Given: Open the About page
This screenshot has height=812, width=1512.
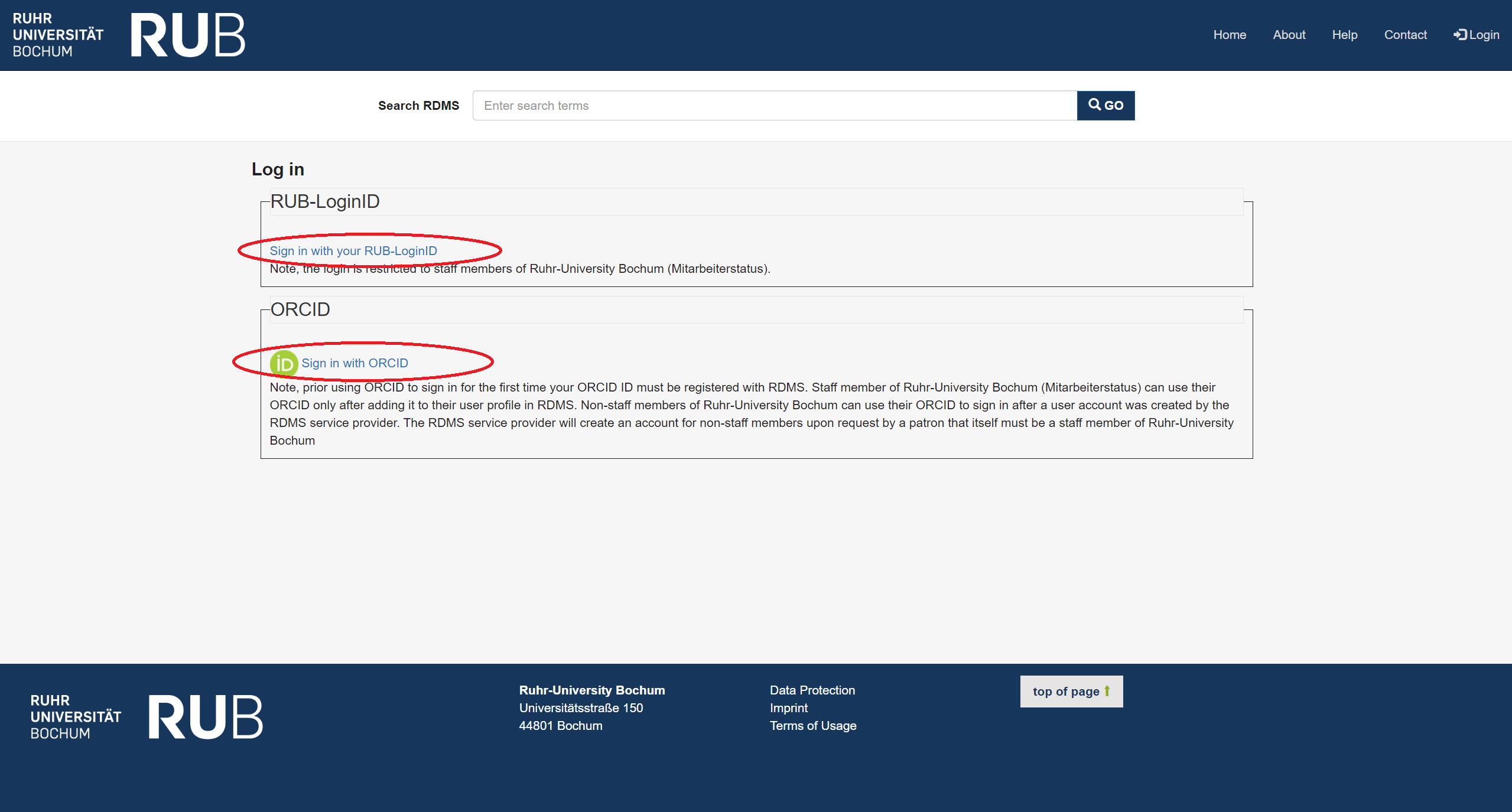Looking at the screenshot, I should [x=1289, y=35].
